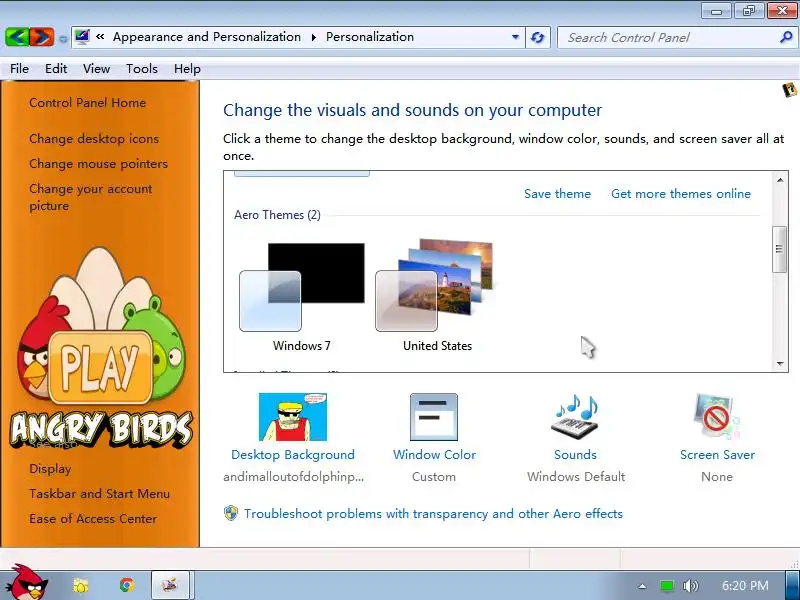Click the Window Color icon

[x=434, y=417]
